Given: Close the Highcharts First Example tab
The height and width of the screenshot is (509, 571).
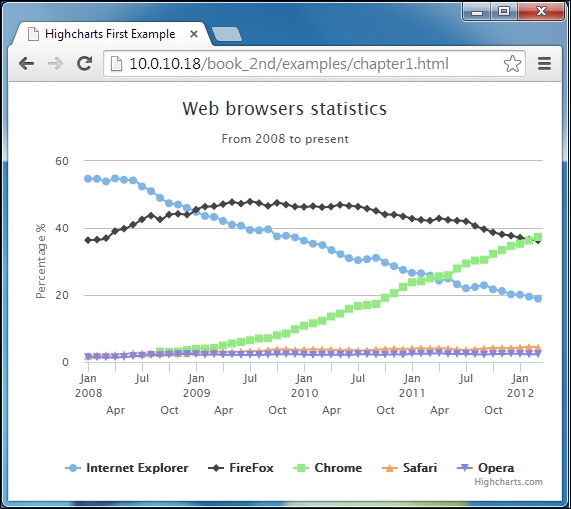Looking at the screenshot, I should 194,34.
